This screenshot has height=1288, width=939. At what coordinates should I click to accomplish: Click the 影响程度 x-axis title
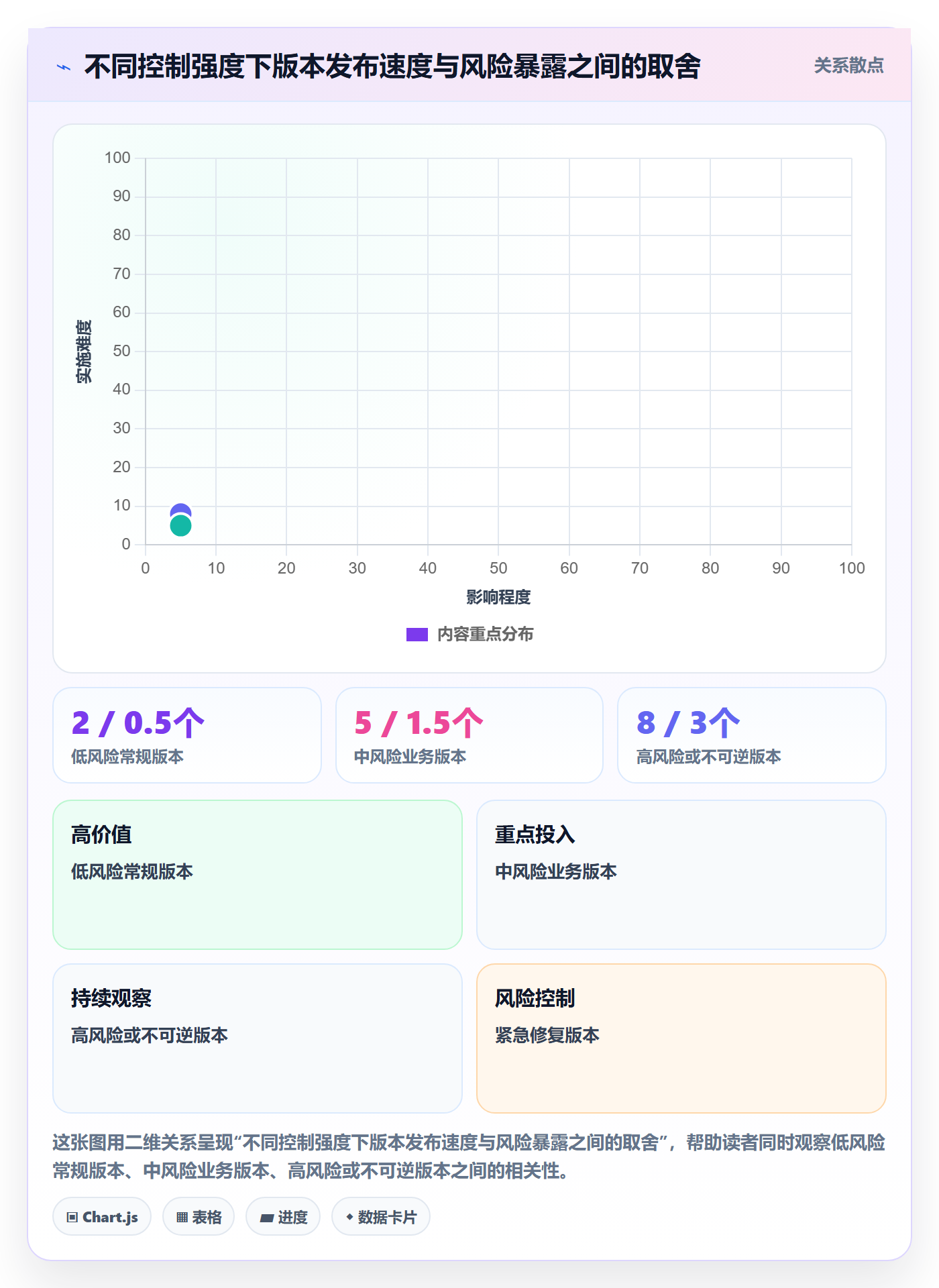[x=498, y=597]
